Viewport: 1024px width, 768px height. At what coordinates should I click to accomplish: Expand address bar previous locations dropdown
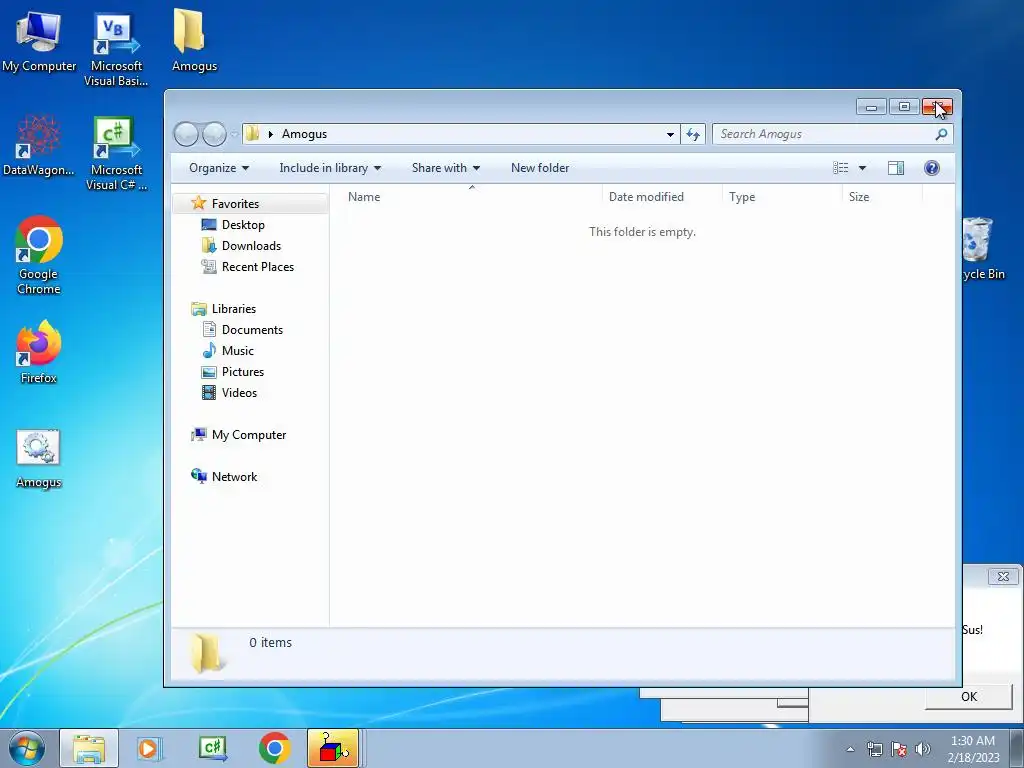tap(670, 134)
